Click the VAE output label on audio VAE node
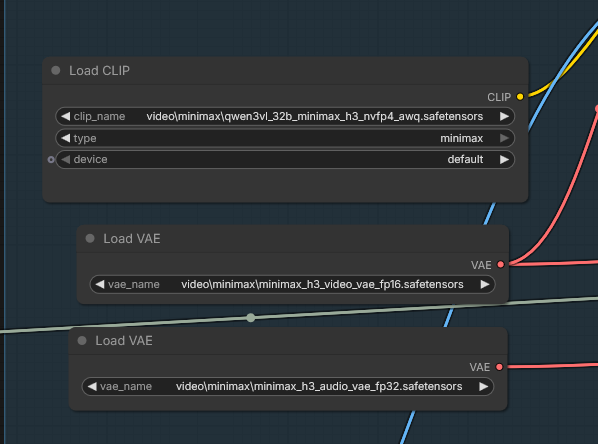 (479, 367)
